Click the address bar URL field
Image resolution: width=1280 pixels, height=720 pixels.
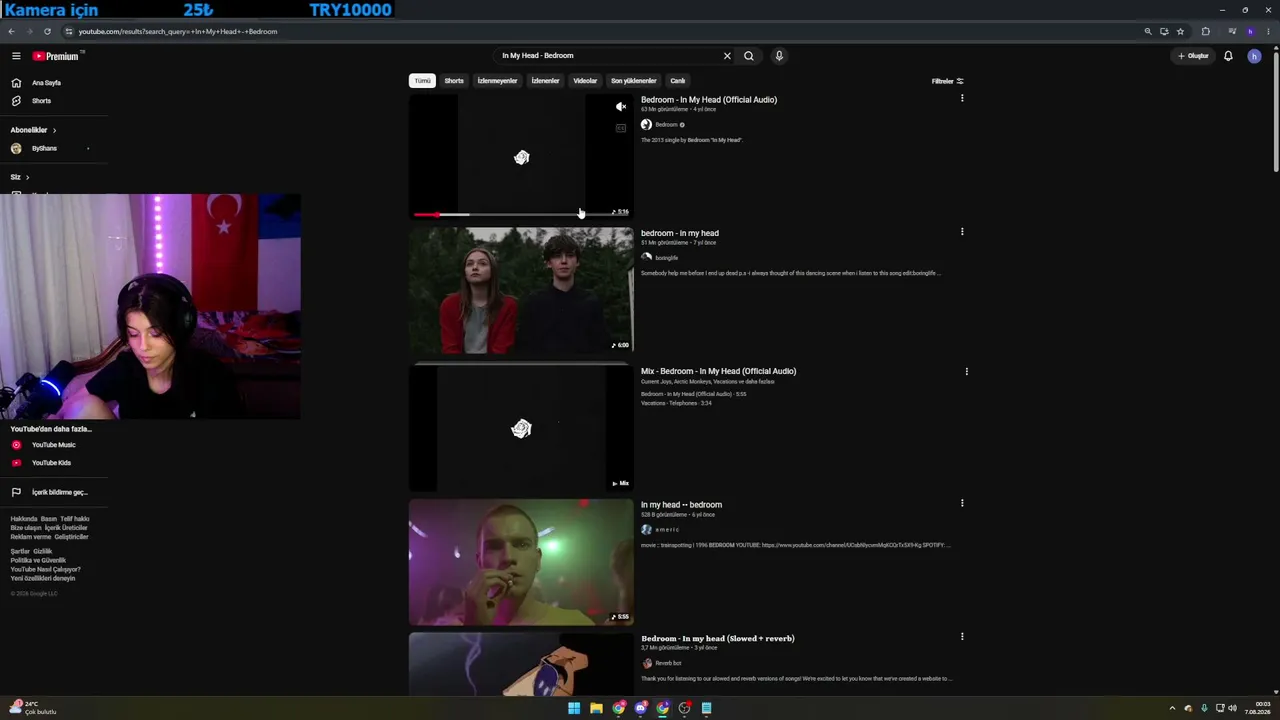(x=600, y=31)
